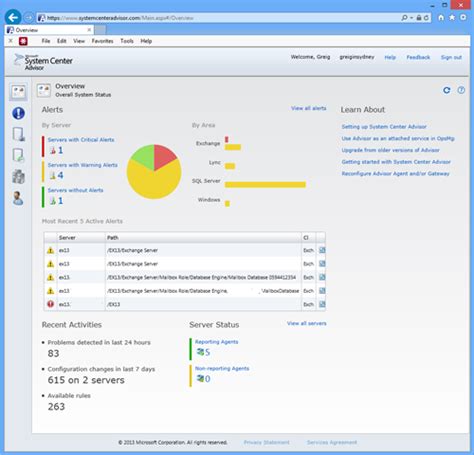The height and width of the screenshot is (455, 474).
Task: Open detail icon for second ex13 Exchange Server alert
Action: [322, 264]
